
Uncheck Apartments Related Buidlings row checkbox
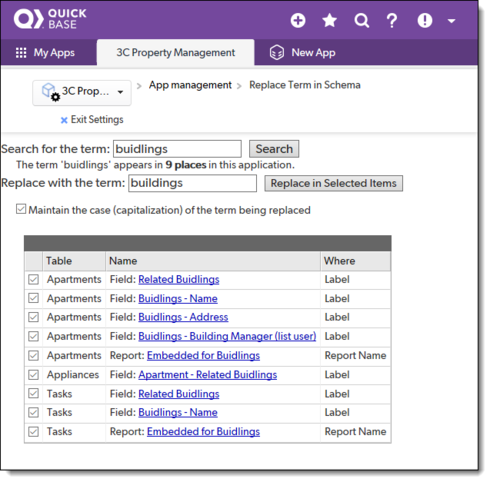pos(33,279)
